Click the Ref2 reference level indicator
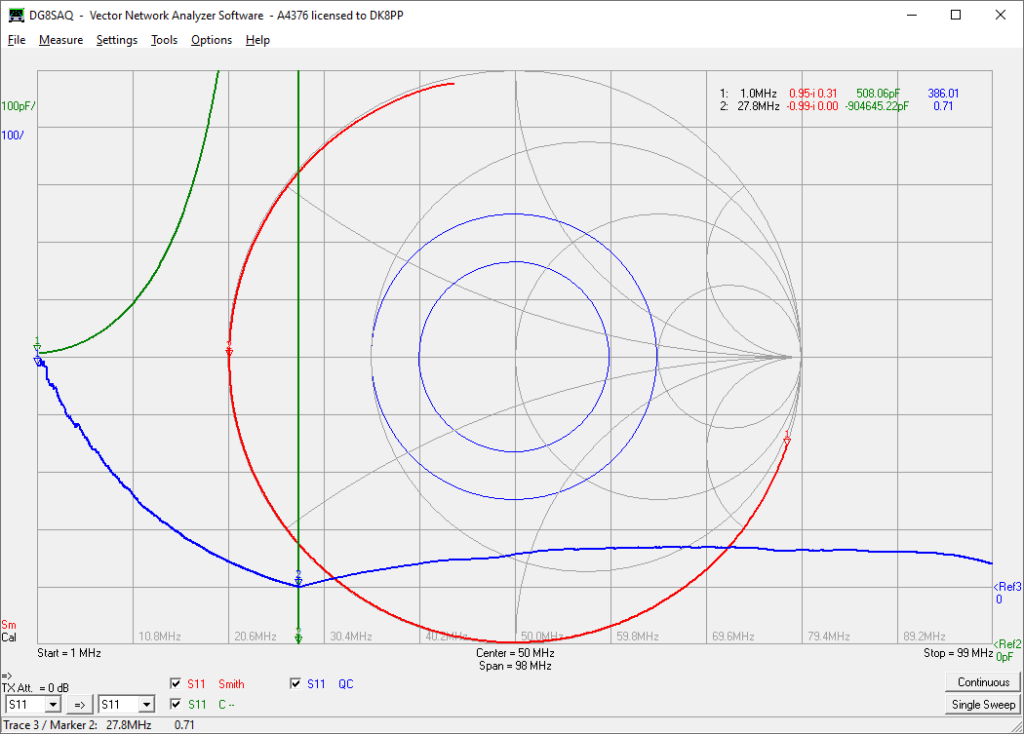The width and height of the screenshot is (1024, 734). point(1007,645)
